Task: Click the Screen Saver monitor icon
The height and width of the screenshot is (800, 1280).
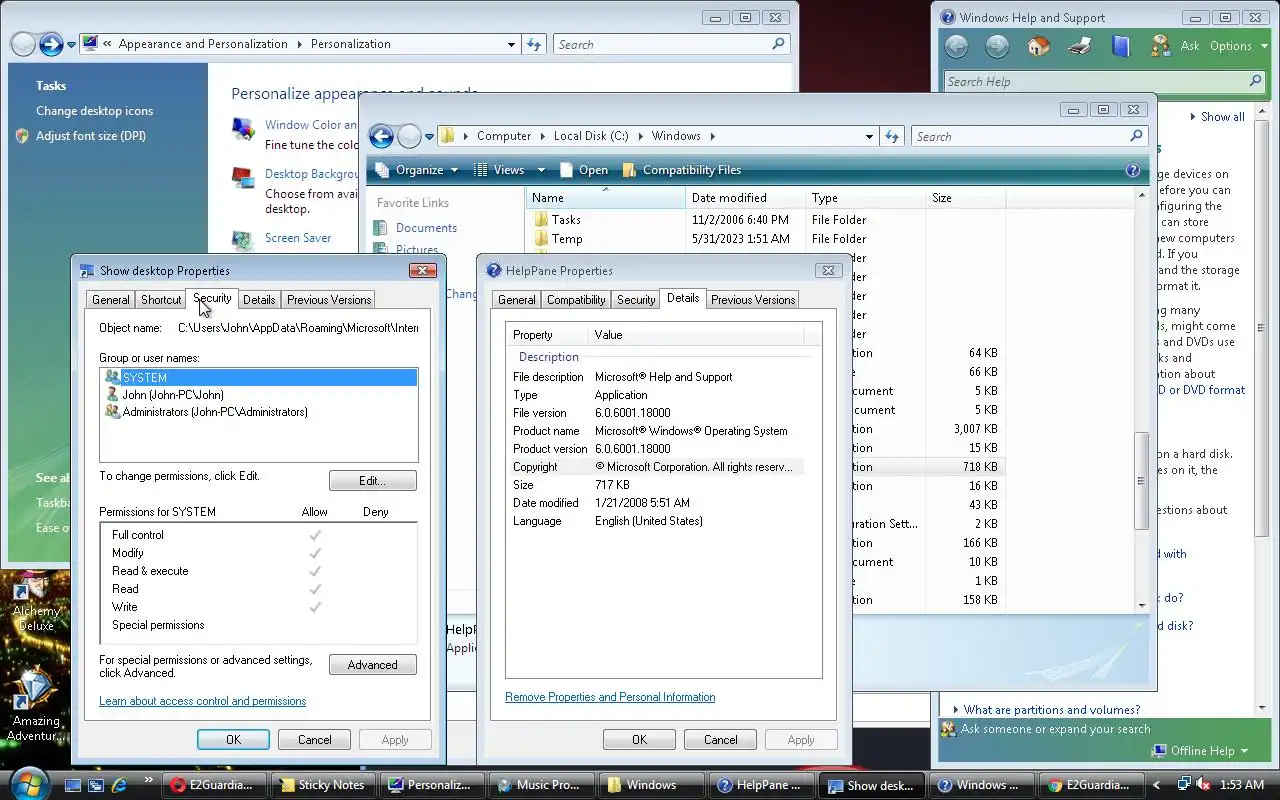Action: point(242,240)
